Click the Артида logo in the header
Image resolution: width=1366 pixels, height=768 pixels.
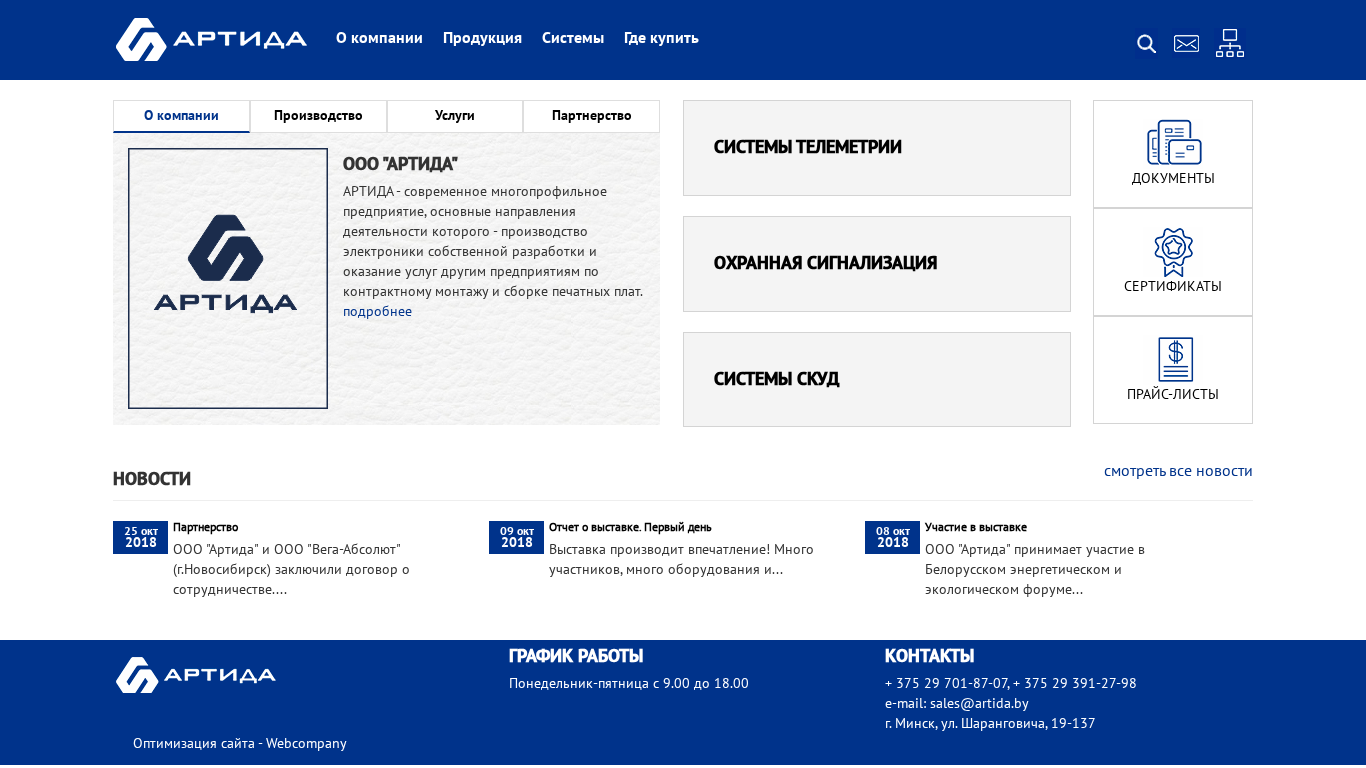point(211,40)
